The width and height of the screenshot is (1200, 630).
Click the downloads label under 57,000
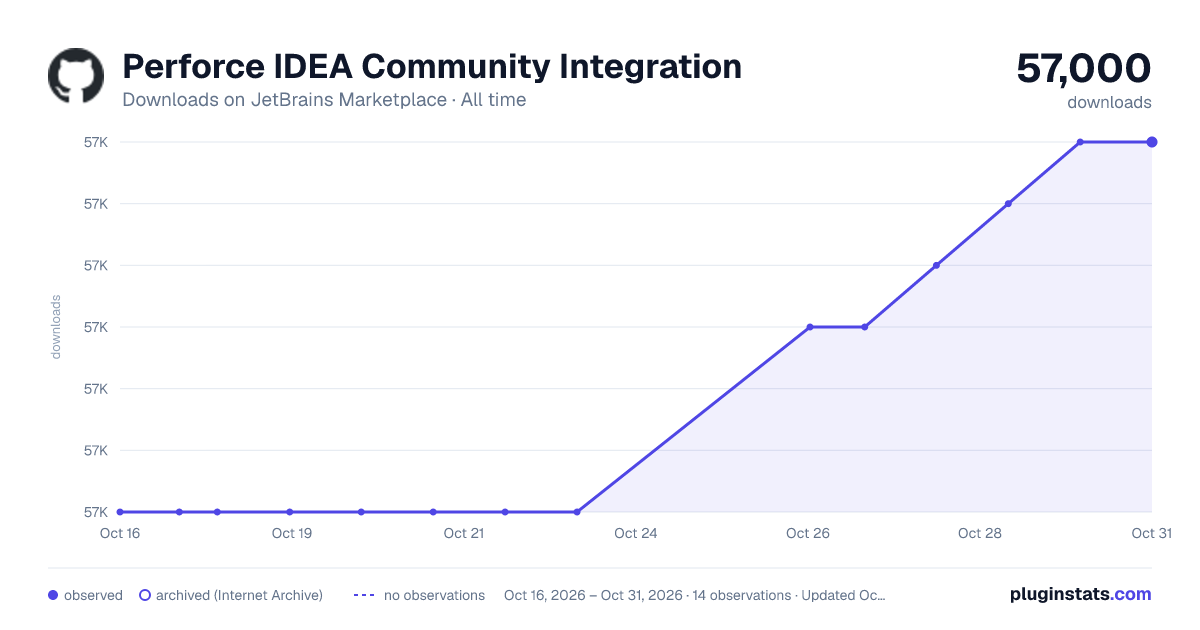(x=1109, y=102)
